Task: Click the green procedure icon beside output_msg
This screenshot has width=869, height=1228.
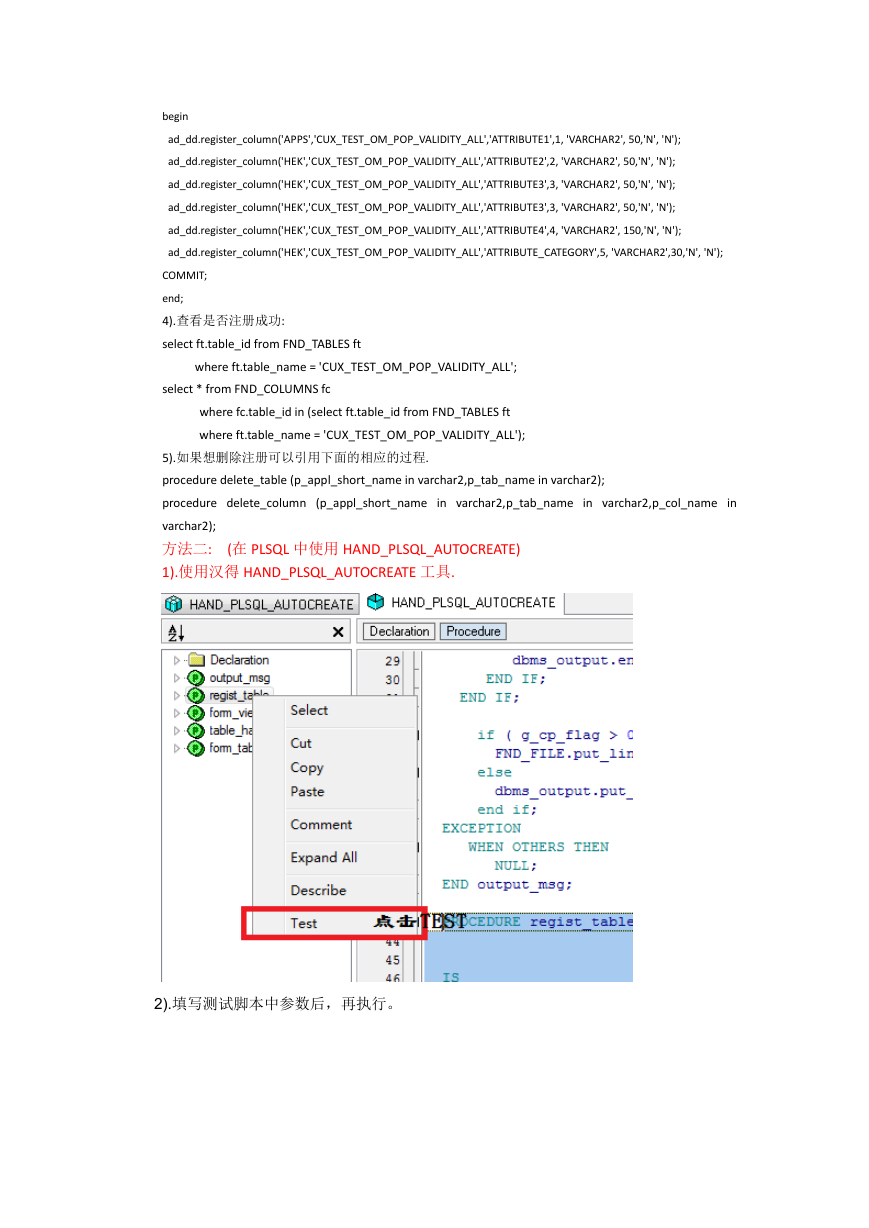Action: click(x=196, y=678)
